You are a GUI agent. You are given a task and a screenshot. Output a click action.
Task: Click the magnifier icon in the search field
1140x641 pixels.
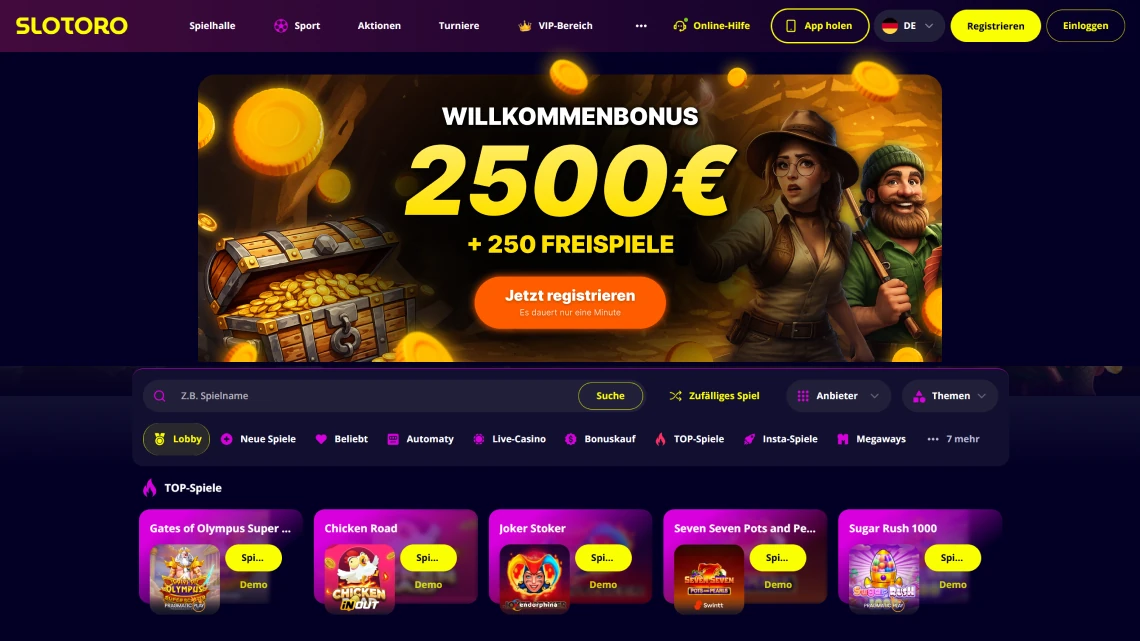click(x=160, y=396)
